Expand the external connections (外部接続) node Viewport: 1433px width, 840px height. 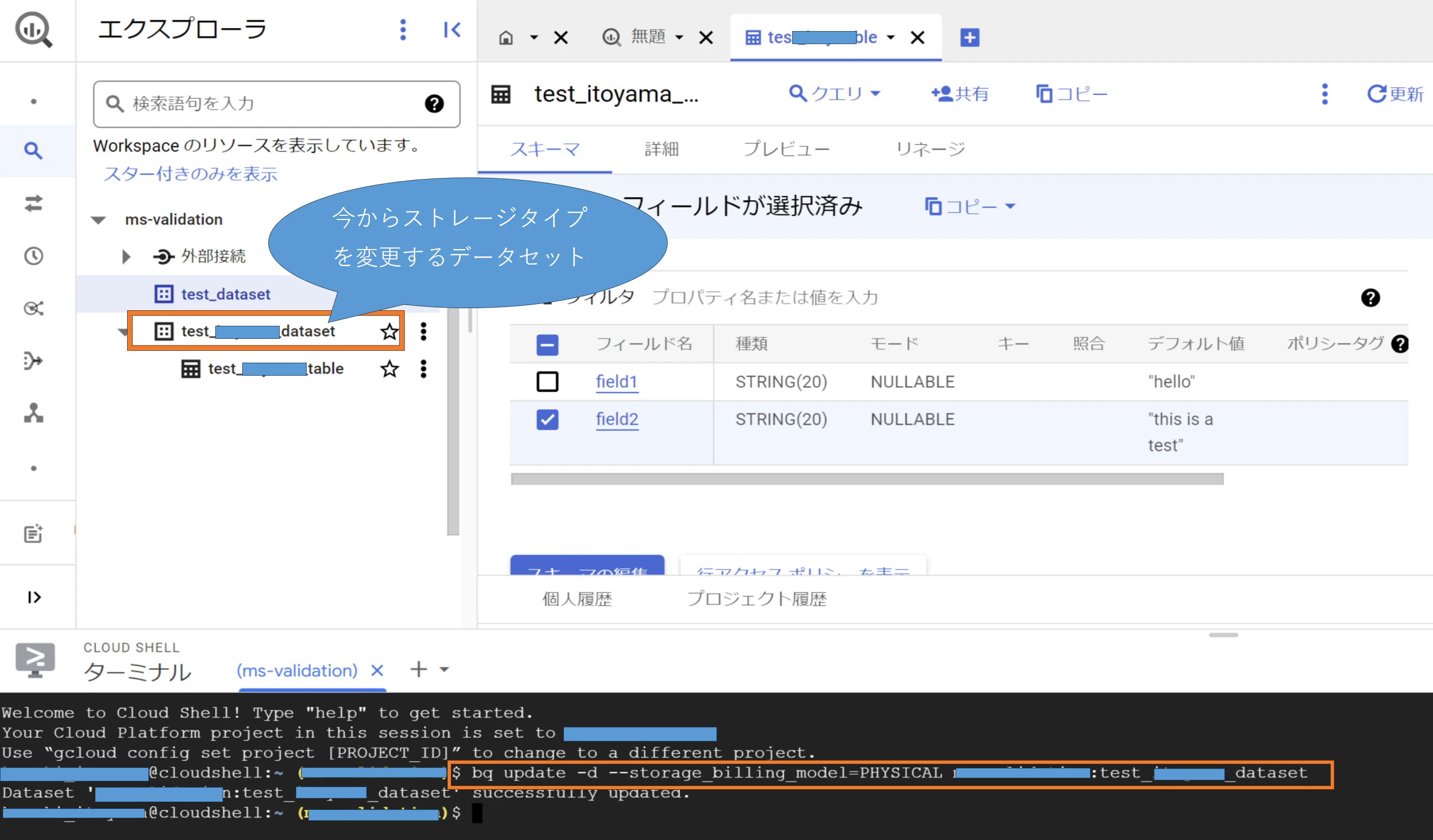(126, 256)
